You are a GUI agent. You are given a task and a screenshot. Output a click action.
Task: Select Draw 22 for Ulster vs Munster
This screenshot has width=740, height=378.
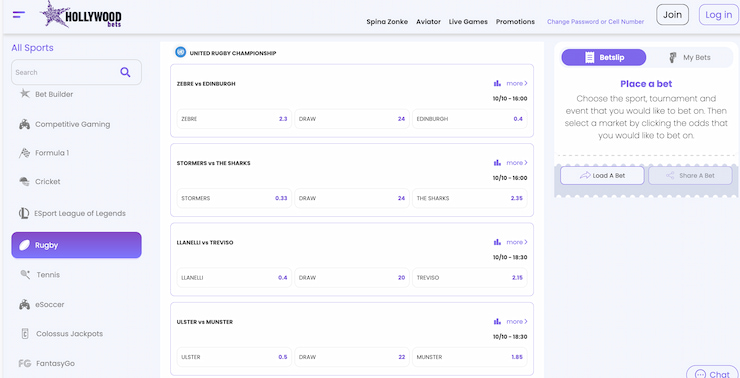(352, 357)
